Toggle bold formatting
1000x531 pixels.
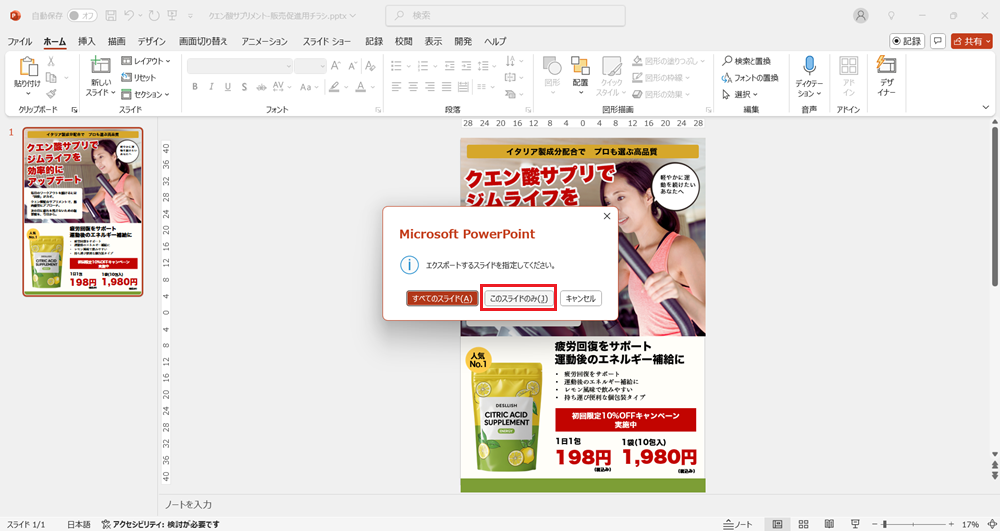[x=195, y=87]
